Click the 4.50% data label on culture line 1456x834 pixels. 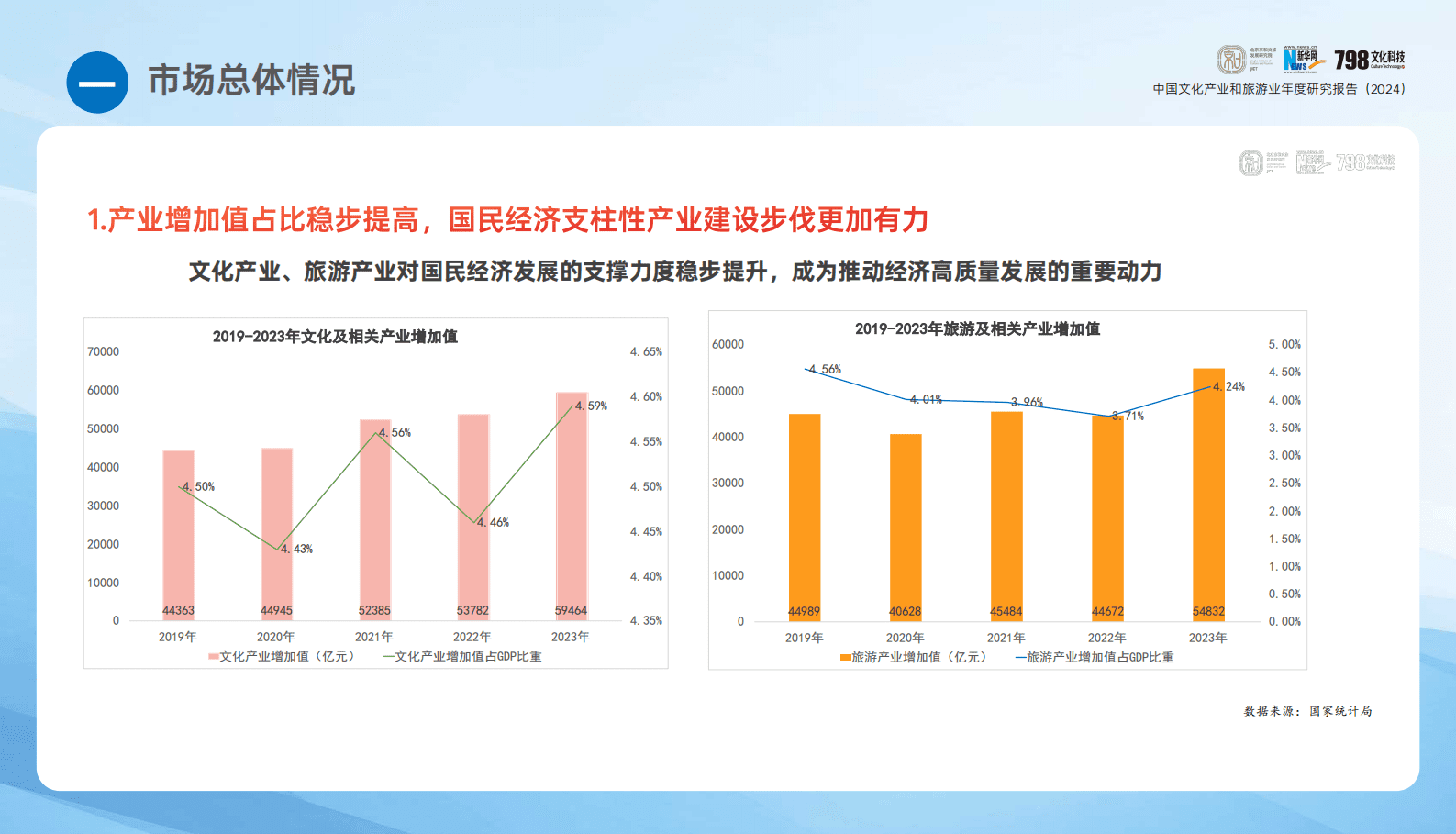point(198,487)
